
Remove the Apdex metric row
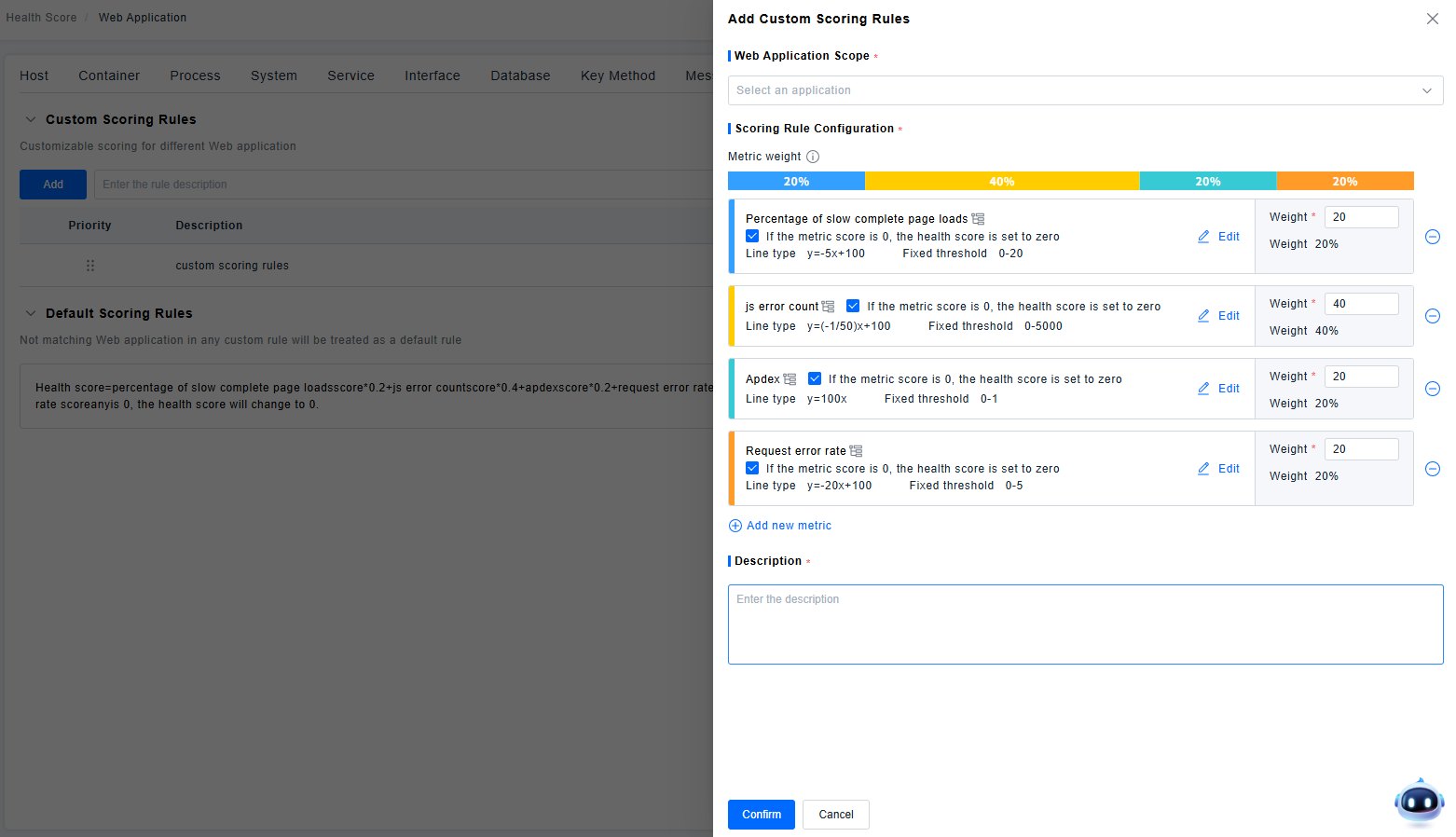(x=1433, y=389)
